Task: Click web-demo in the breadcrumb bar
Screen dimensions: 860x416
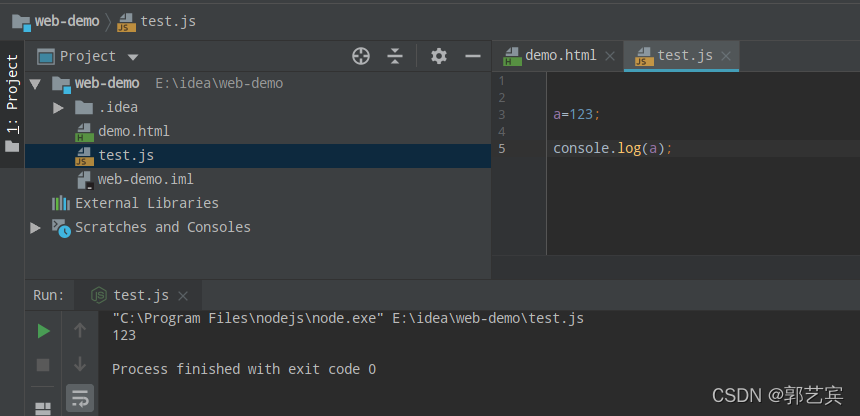Action: click(67, 21)
